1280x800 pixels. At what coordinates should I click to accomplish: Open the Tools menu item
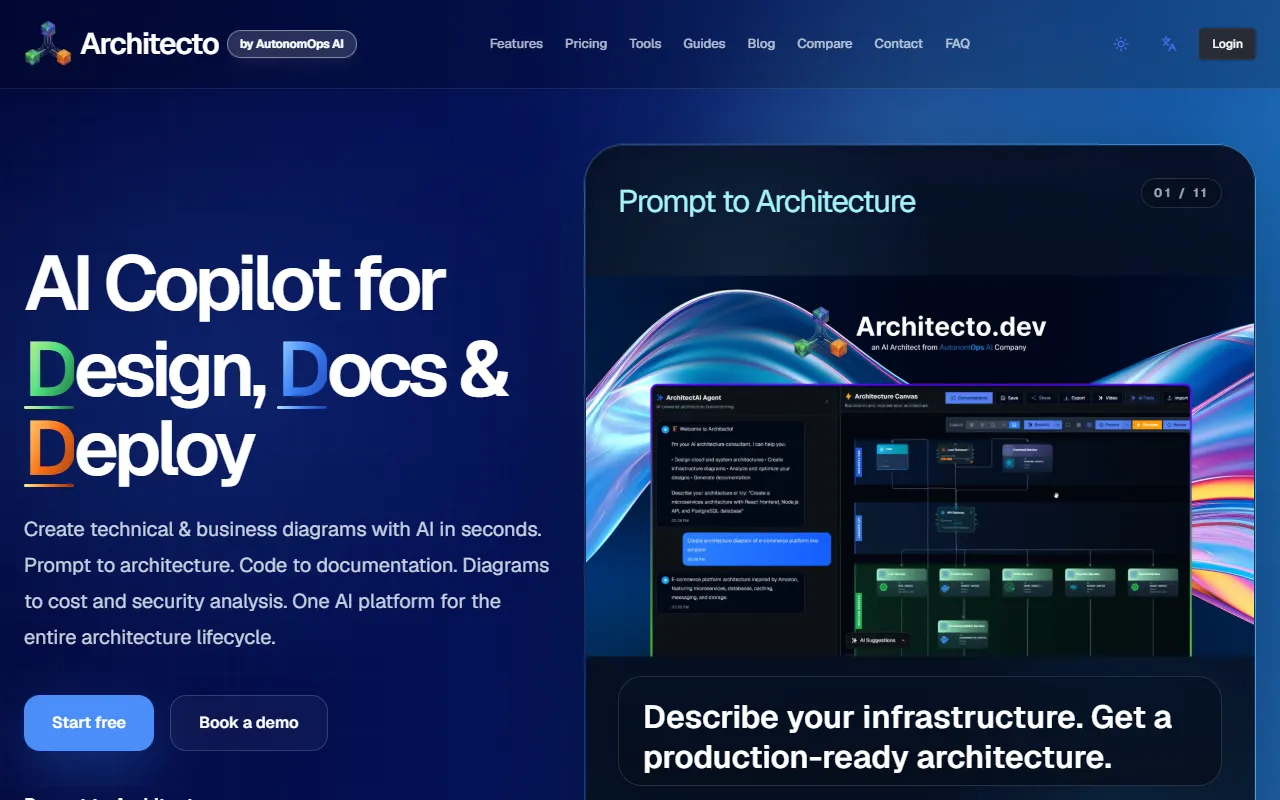click(645, 44)
